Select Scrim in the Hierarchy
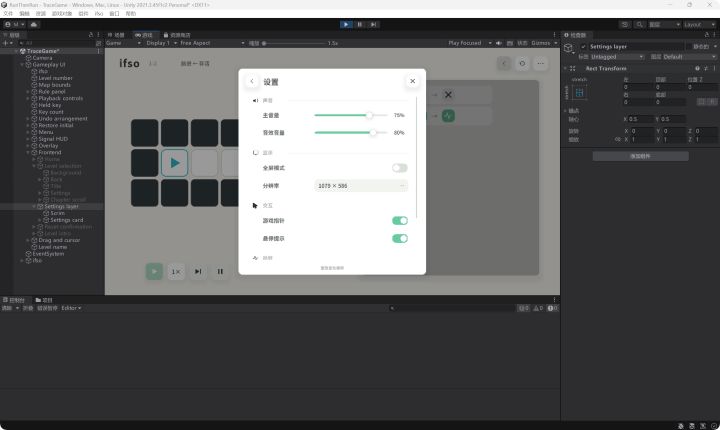Image resolution: width=720 pixels, height=430 pixels. pos(57,213)
